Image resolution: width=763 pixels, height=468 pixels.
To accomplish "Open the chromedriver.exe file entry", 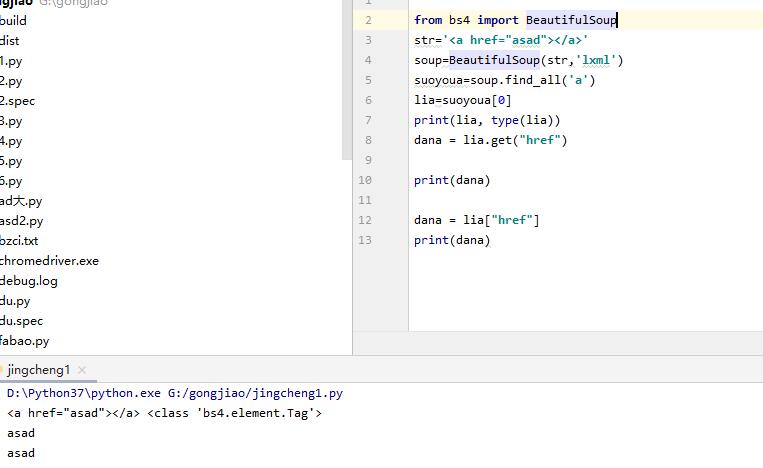I will coord(49,260).
